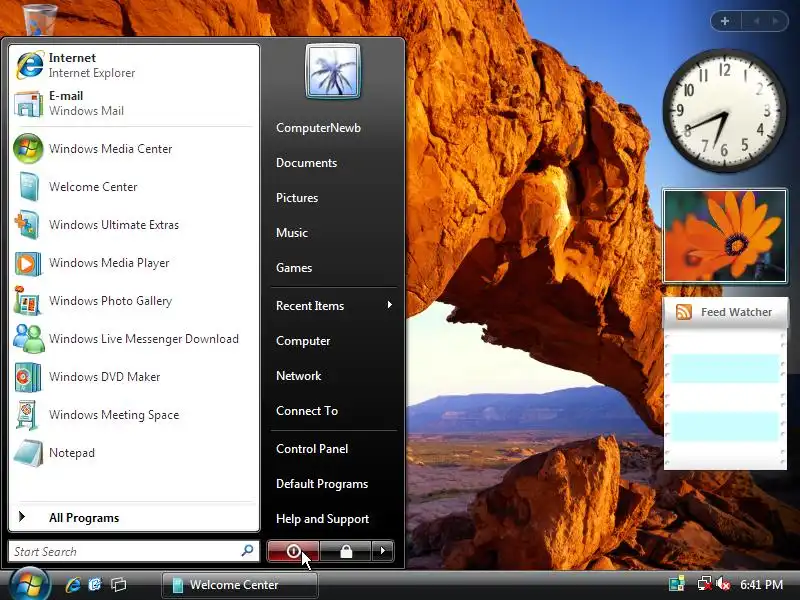Viewport: 800px width, 600px height.
Task: Click Switch between windows Quick Launch icon
Action: 119,585
